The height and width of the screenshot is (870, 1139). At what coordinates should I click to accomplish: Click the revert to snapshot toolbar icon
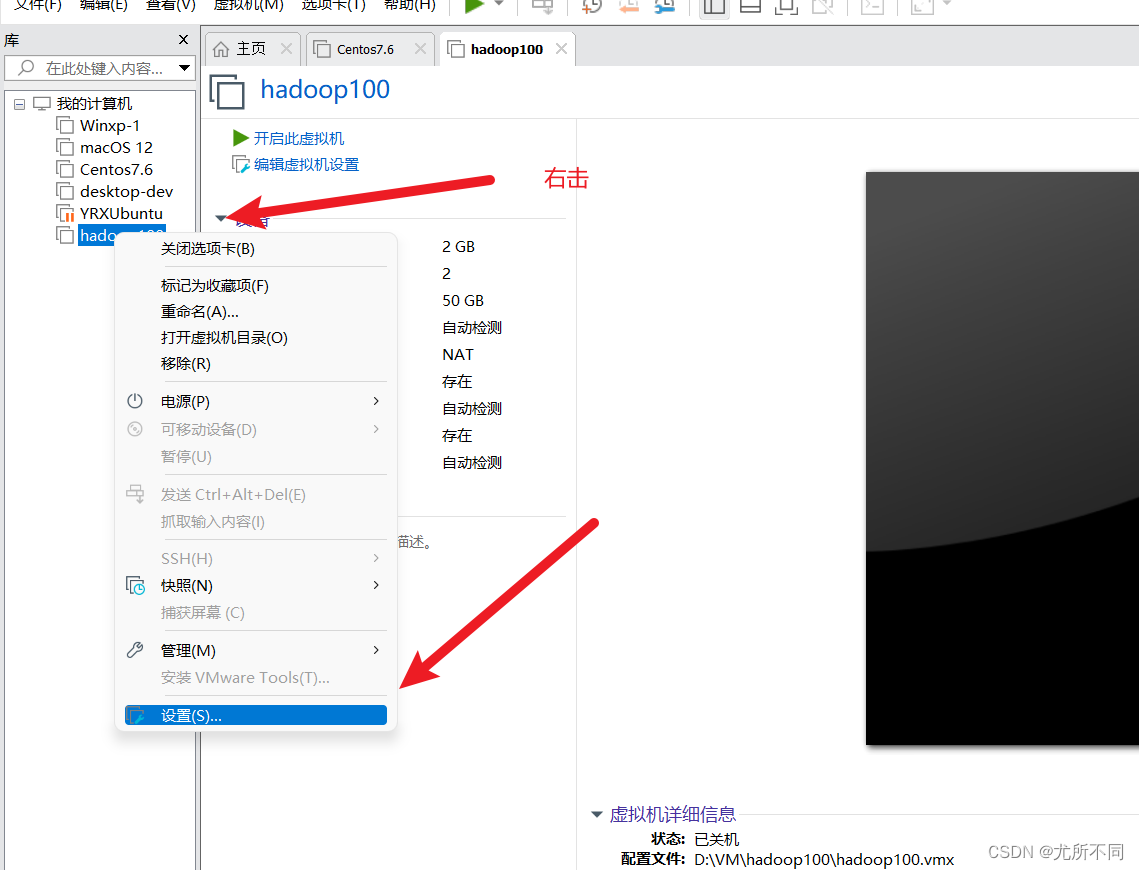click(x=629, y=6)
